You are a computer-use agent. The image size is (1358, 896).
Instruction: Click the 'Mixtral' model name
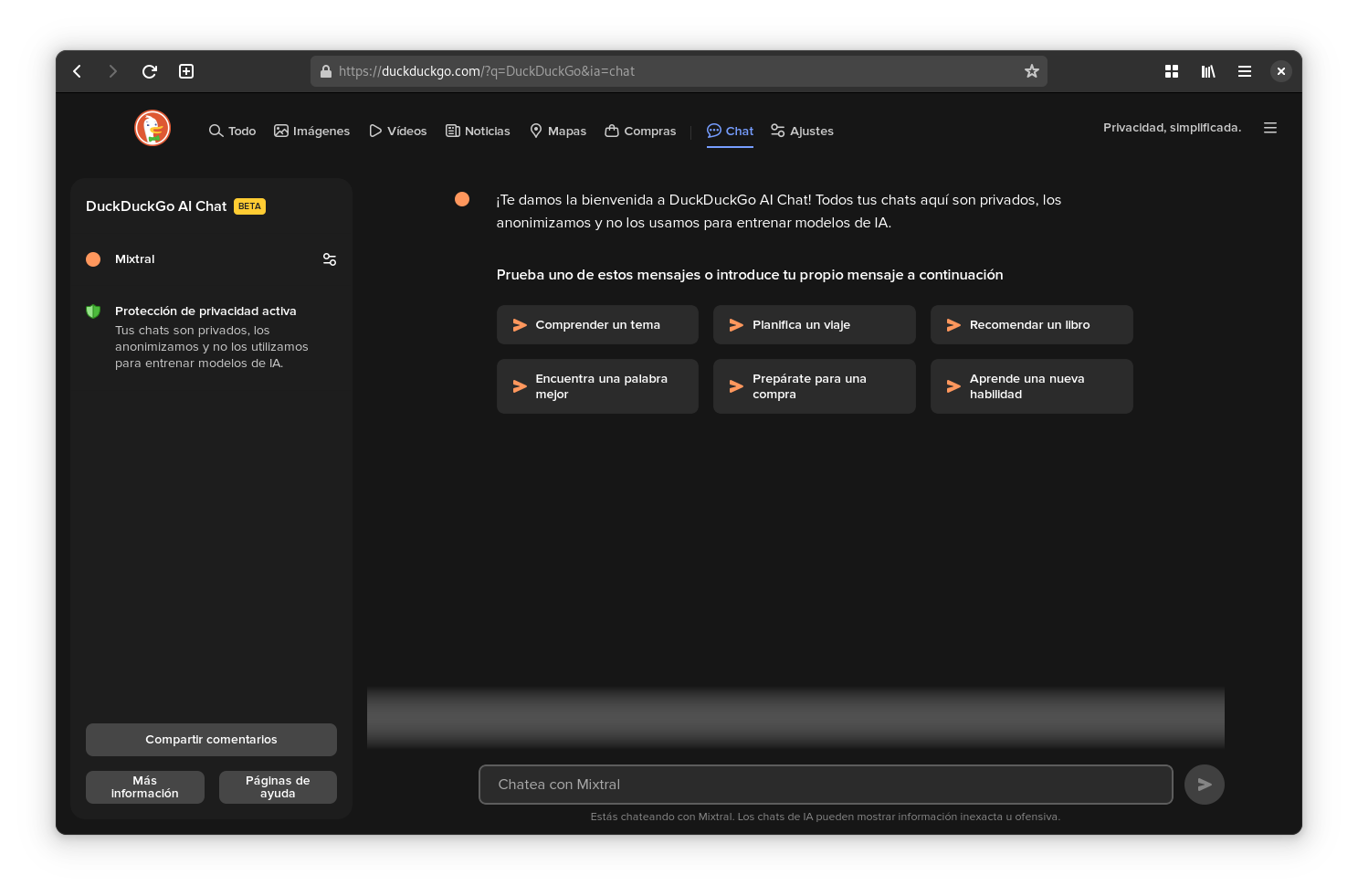pos(135,259)
